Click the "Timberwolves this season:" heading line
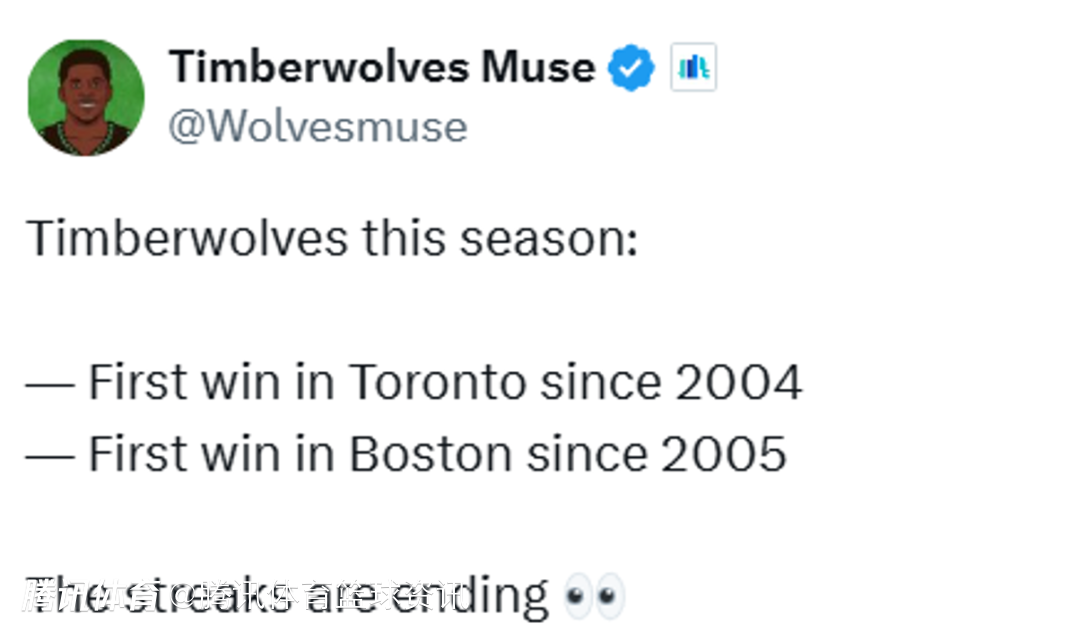Screen dimensions: 1080x631 pyautogui.click(x=331, y=239)
